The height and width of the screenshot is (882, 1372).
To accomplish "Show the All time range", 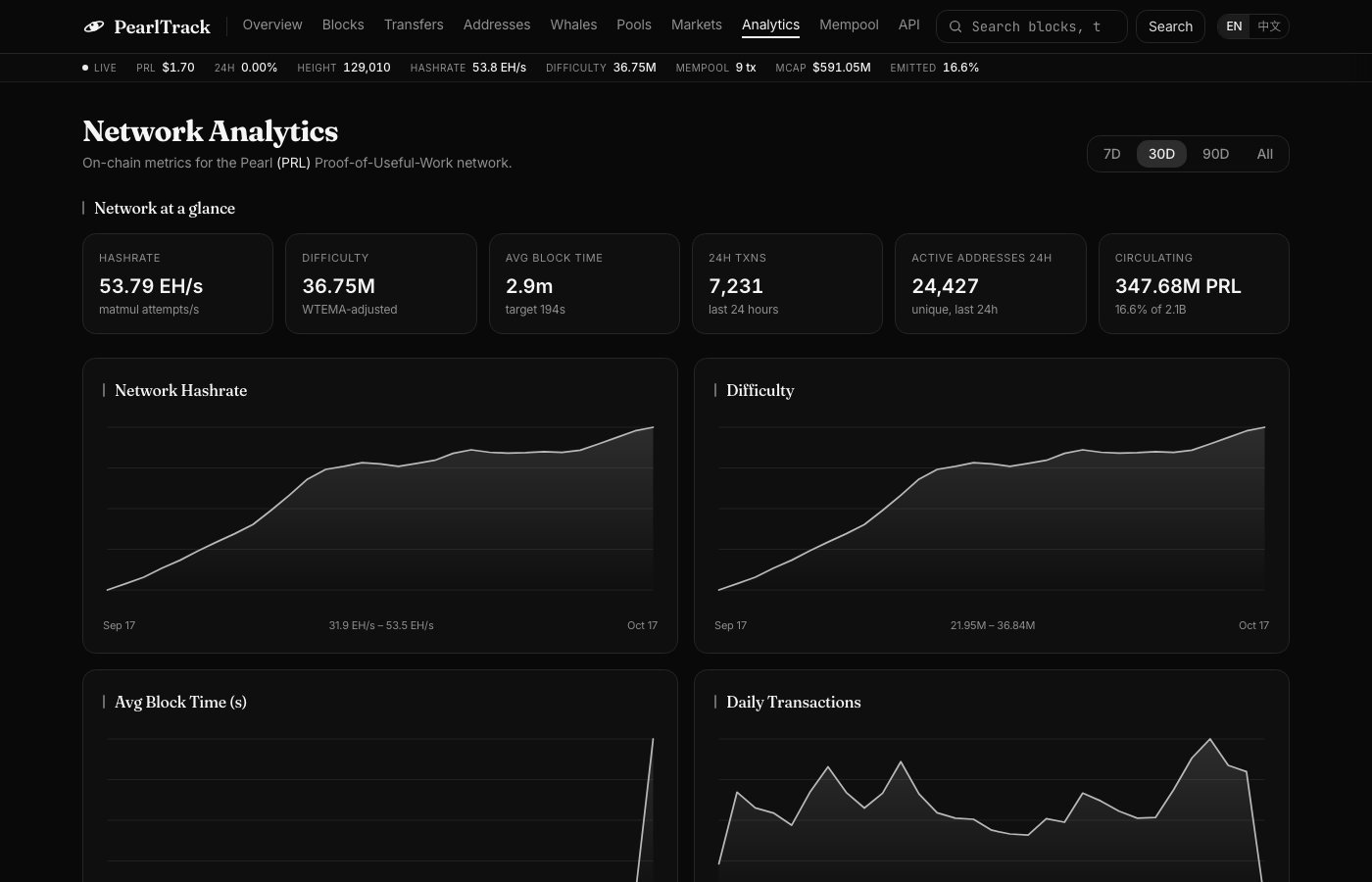I will coord(1265,154).
